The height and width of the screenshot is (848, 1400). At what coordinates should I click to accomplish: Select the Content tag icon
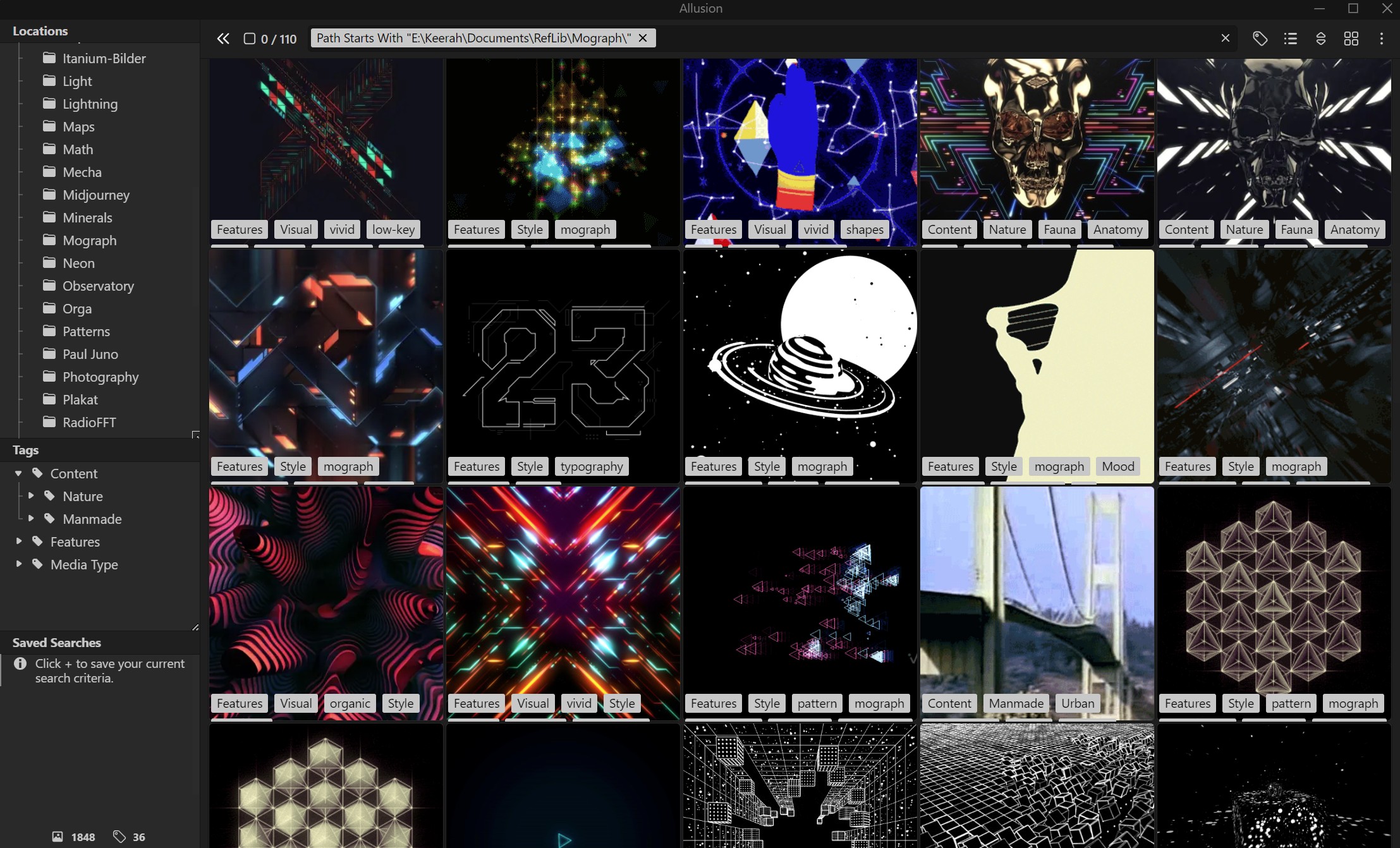coord(37,473)
